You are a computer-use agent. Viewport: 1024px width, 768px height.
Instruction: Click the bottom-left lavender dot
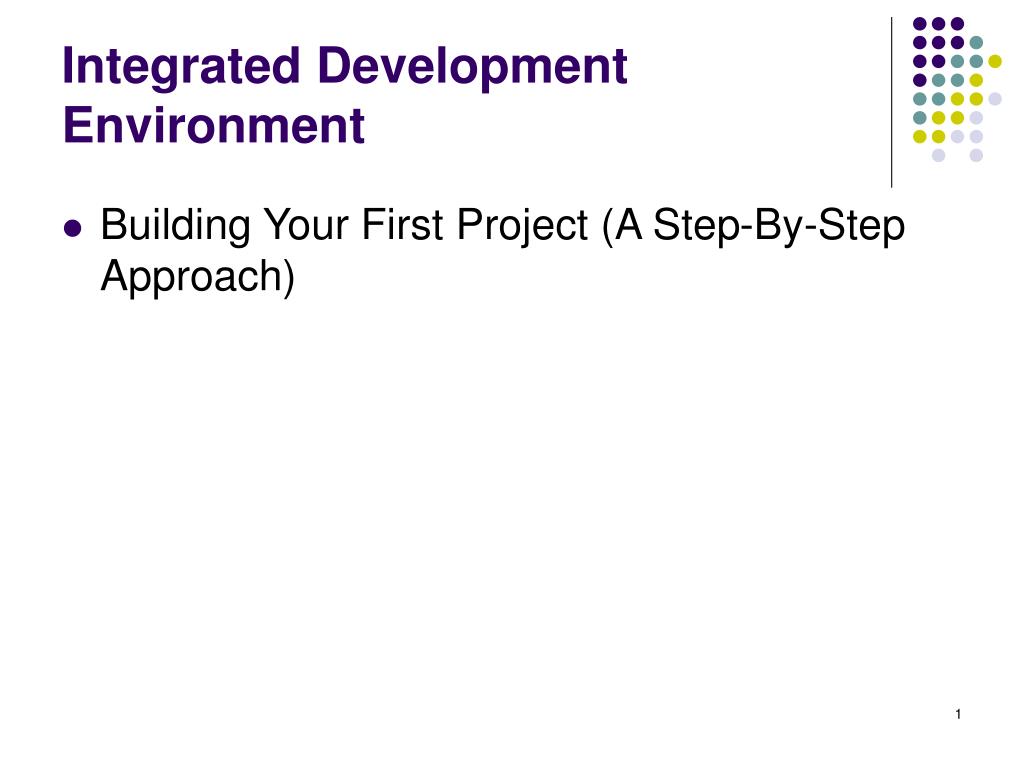[x=938, y=155]
